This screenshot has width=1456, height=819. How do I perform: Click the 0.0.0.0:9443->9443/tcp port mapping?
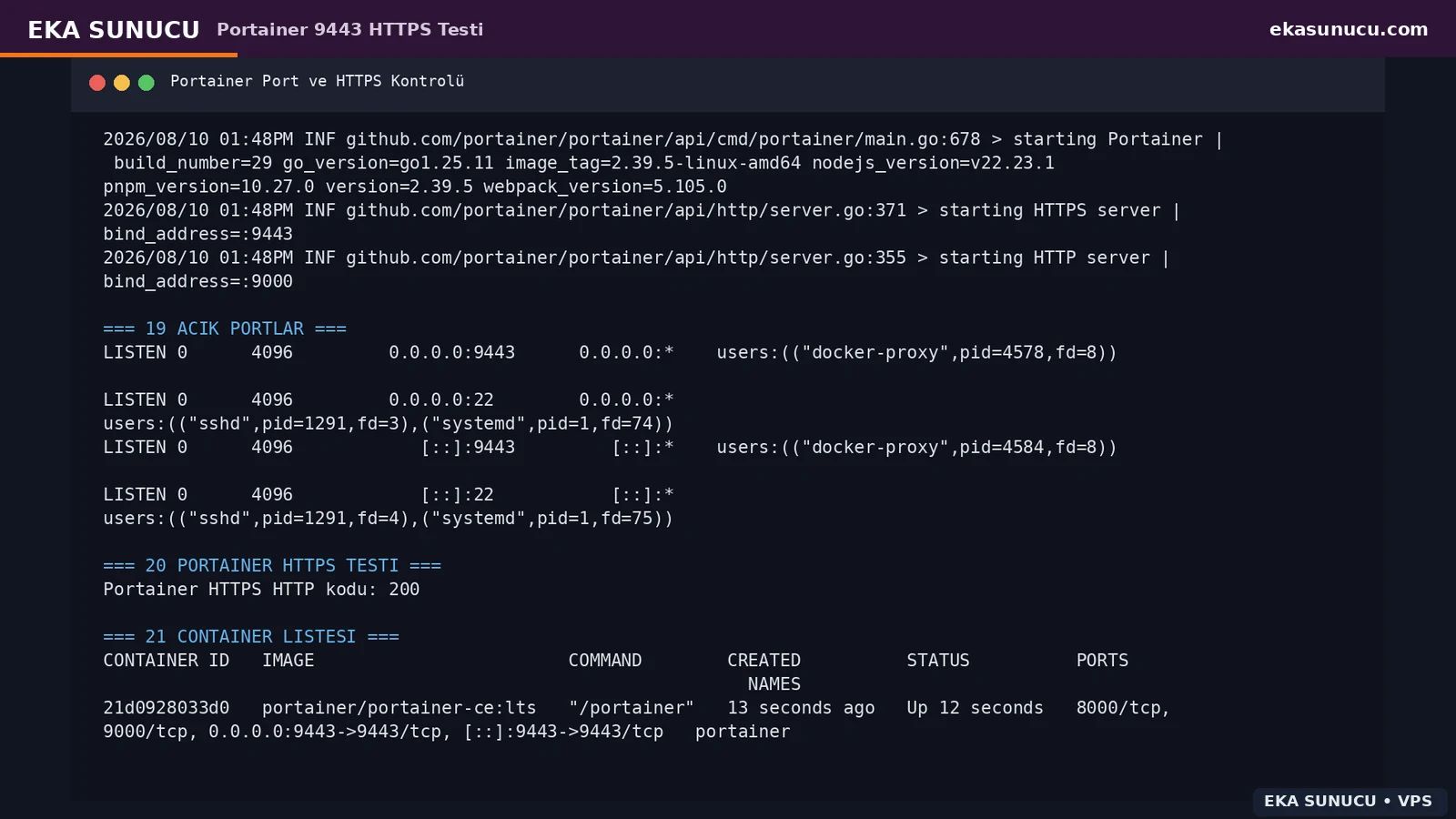pyautogui.click(x=325, y=731)
